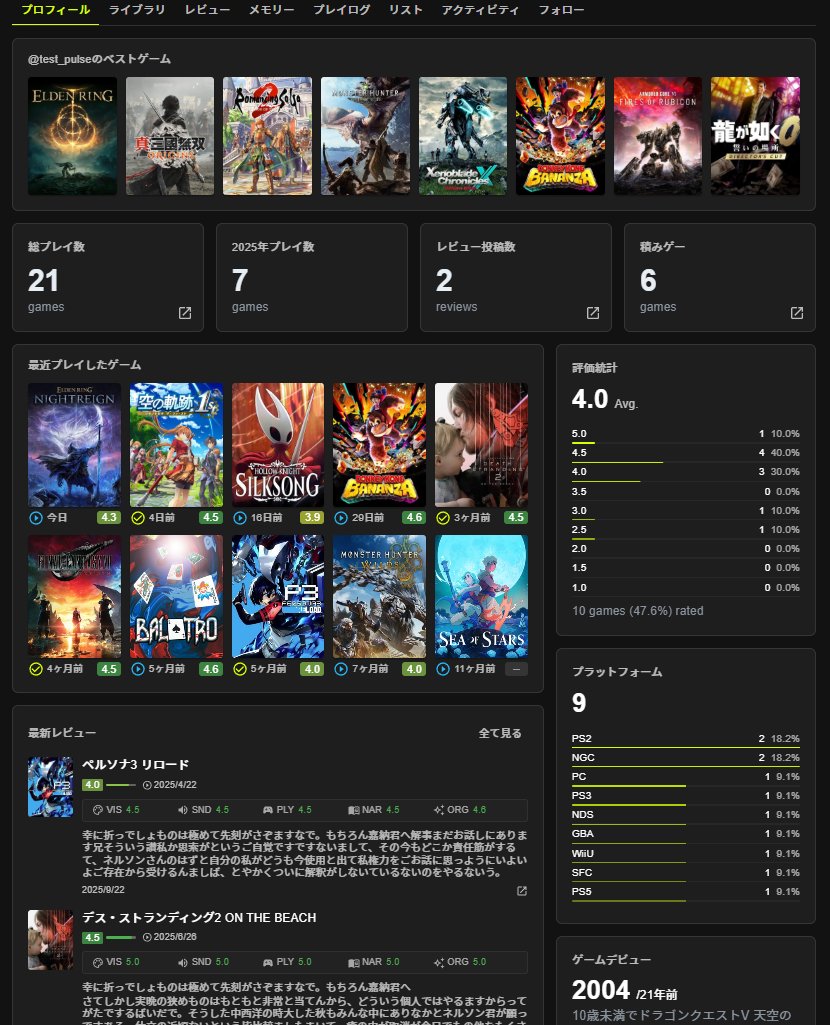Switch to the ライブラリ tab
Screen dimensions: 830x1025
click(x=137, y=10)
